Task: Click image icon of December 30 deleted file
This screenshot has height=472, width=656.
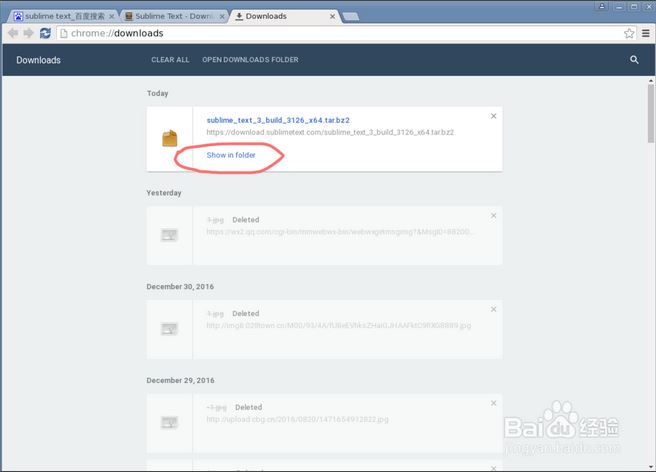Action: coord(169,329)
